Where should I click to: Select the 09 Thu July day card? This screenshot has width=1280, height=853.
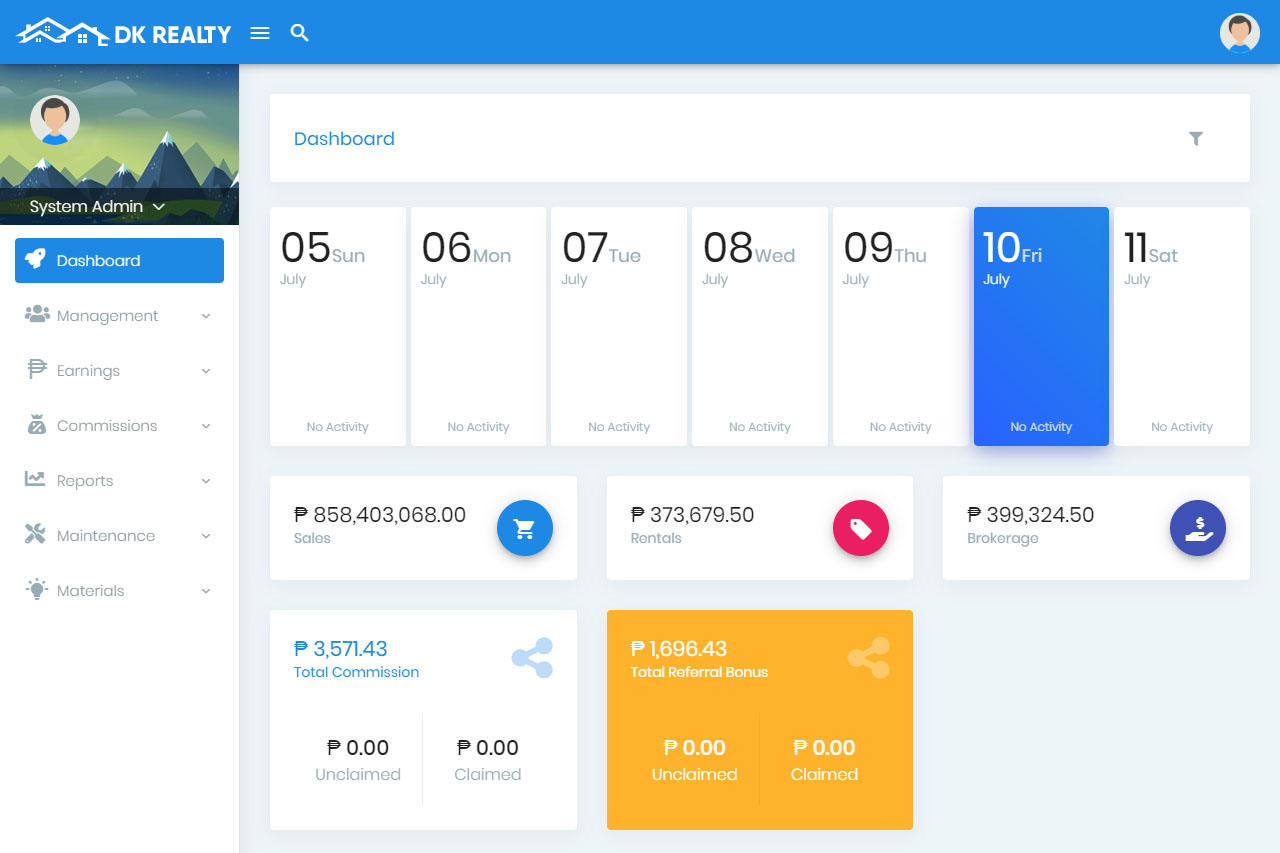[901, 326]
